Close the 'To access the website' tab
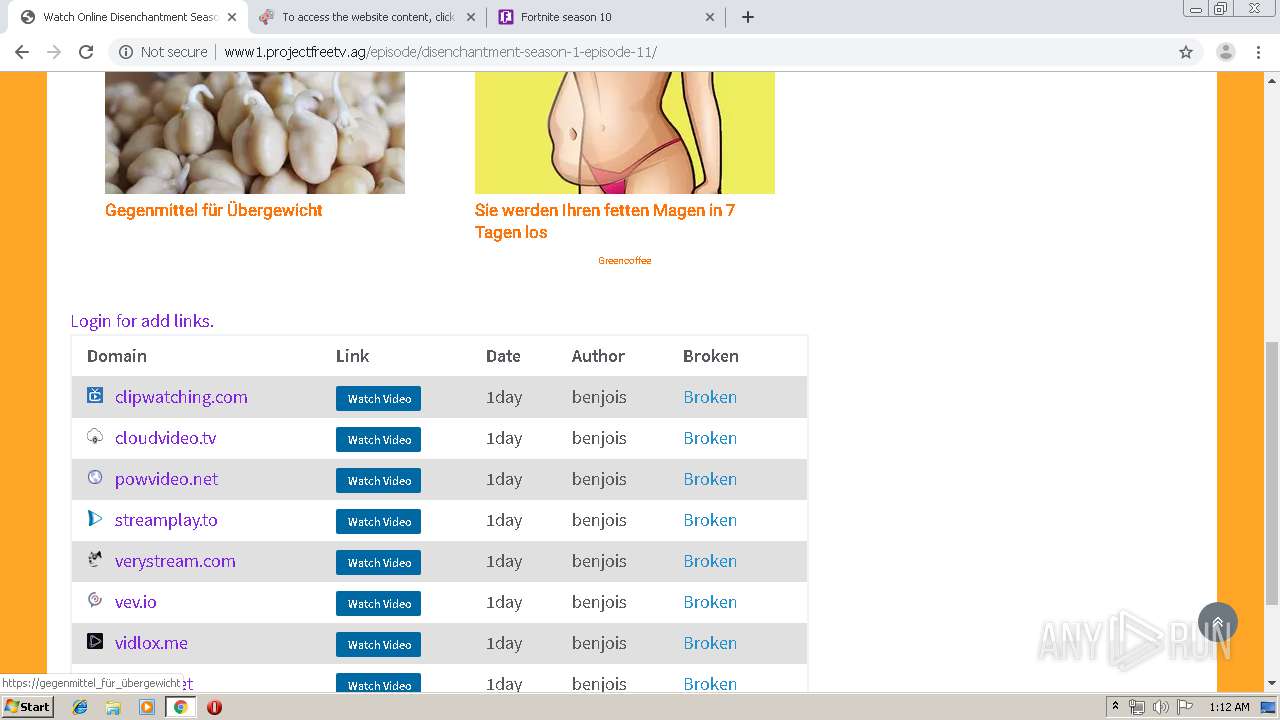The width and height of the screenshot is (1280, 720). click(471, 17)
